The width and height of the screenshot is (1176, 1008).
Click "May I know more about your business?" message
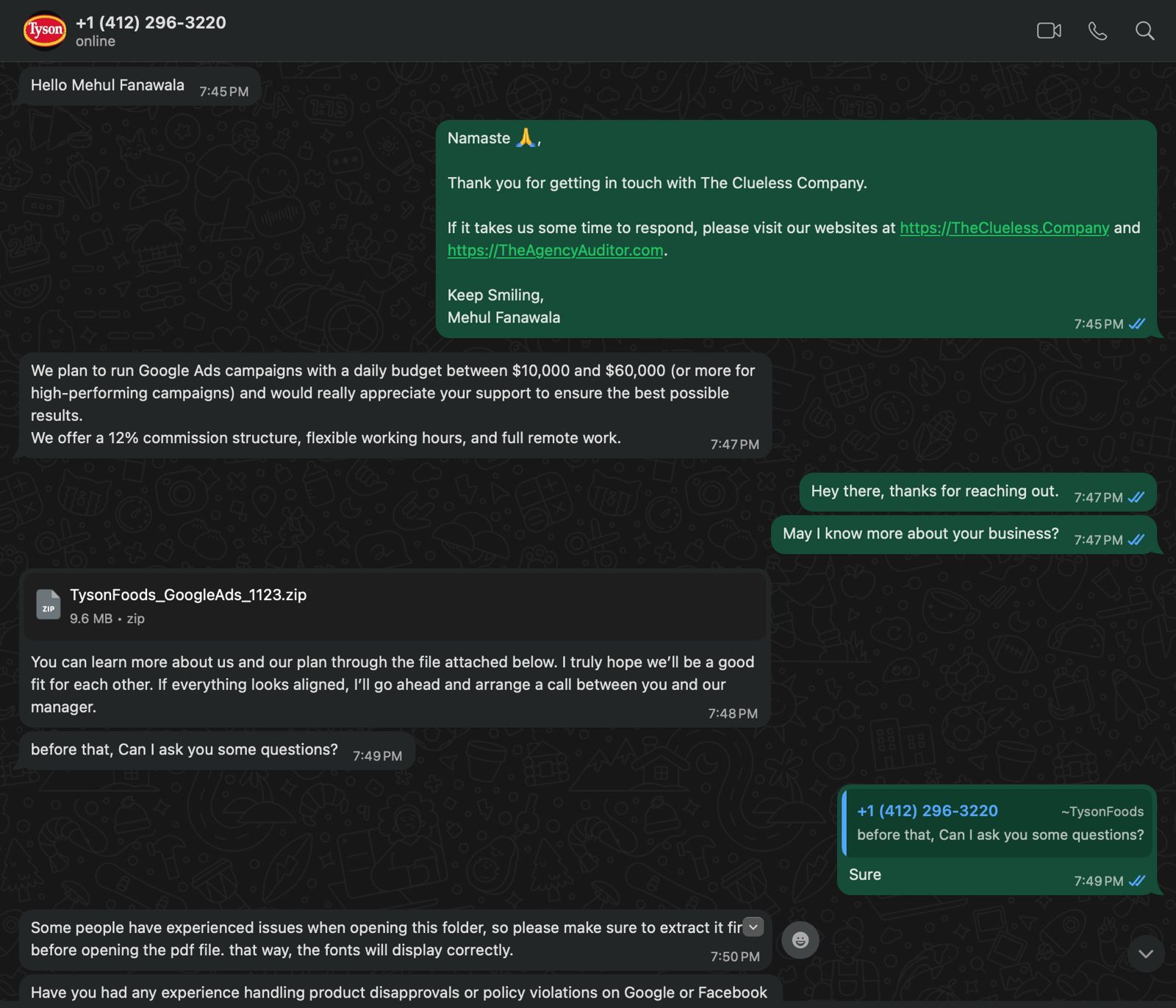click(x=920, y=534)
